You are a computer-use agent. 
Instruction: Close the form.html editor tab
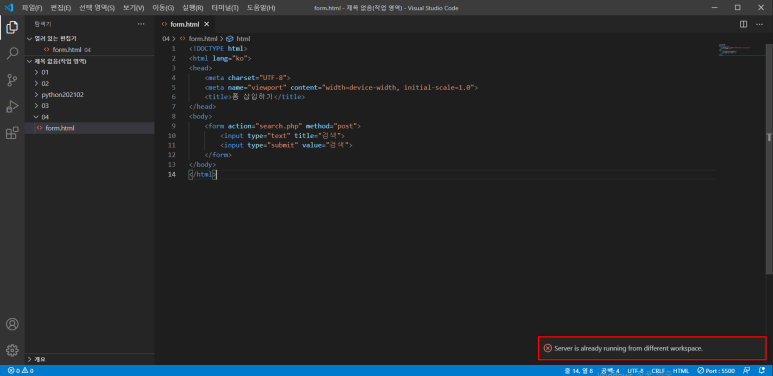207,24
